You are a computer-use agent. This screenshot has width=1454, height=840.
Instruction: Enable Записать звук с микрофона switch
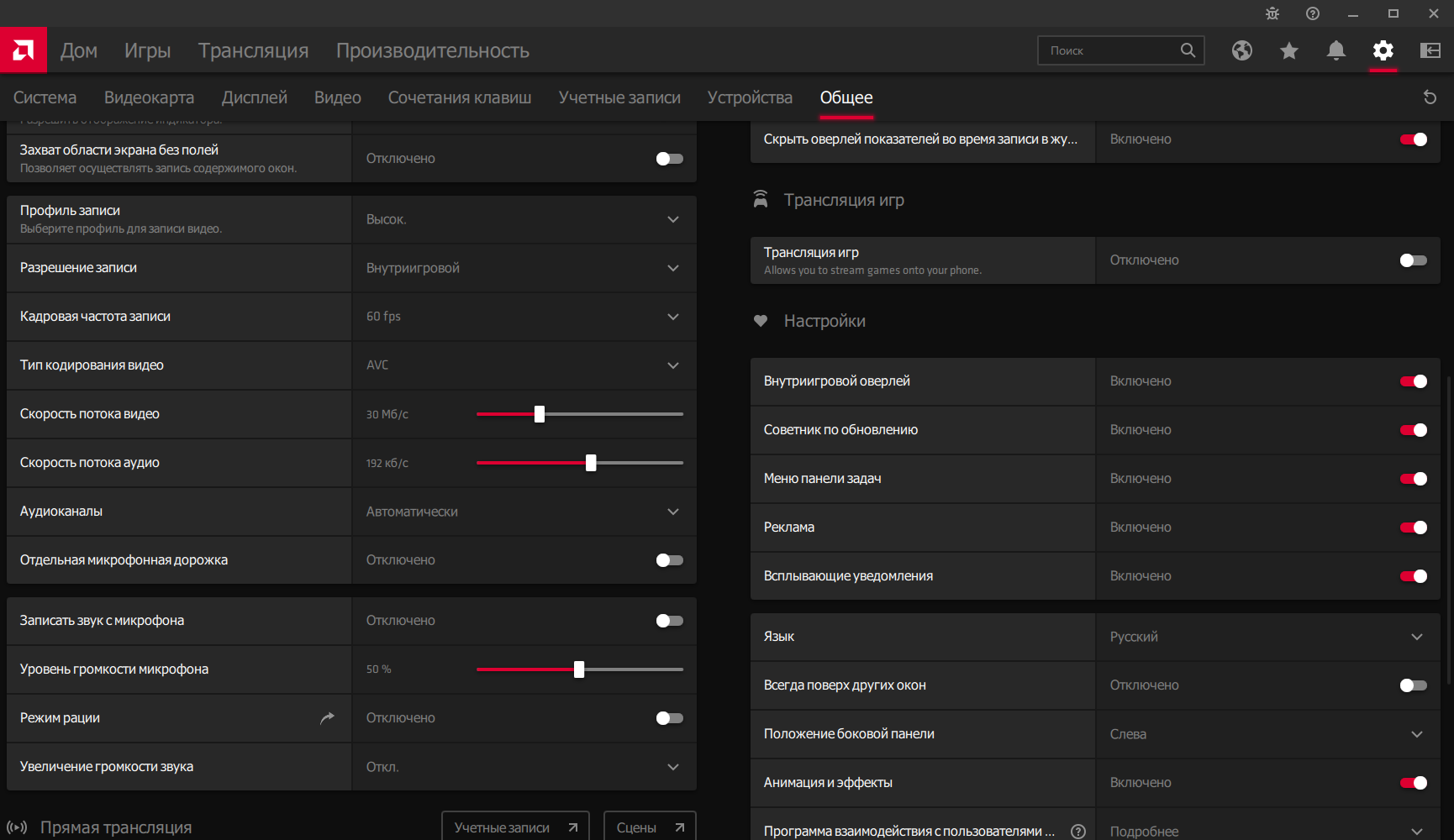(x=669, y=621)
